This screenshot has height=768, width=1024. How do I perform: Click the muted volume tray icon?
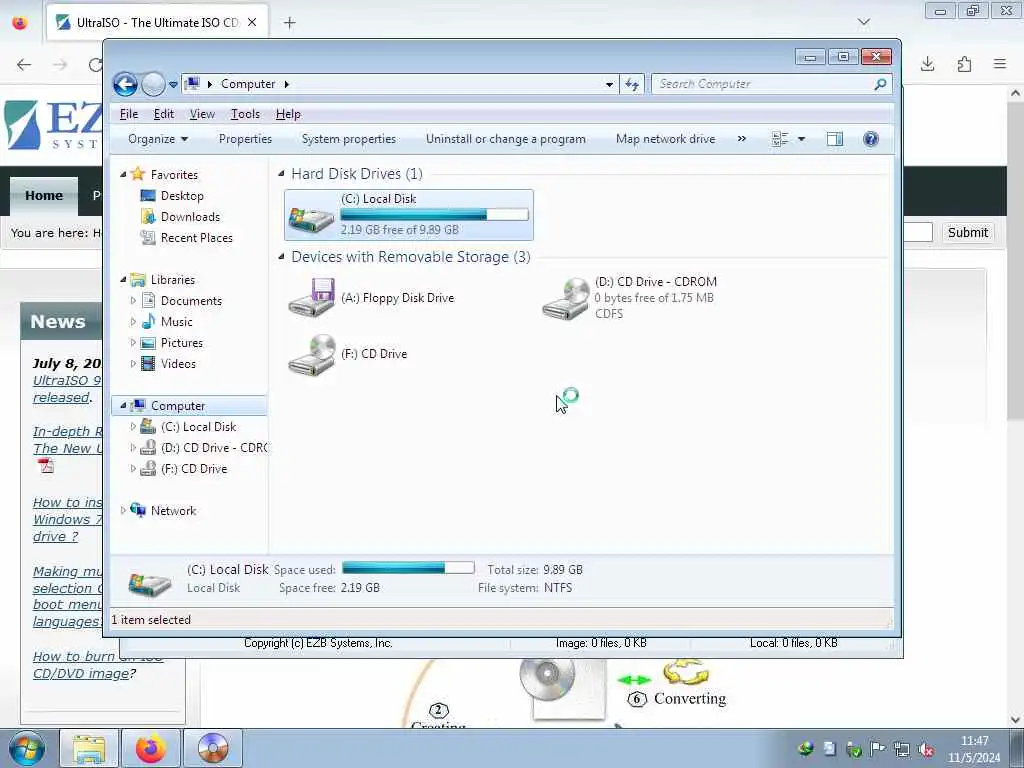(925, 749)
